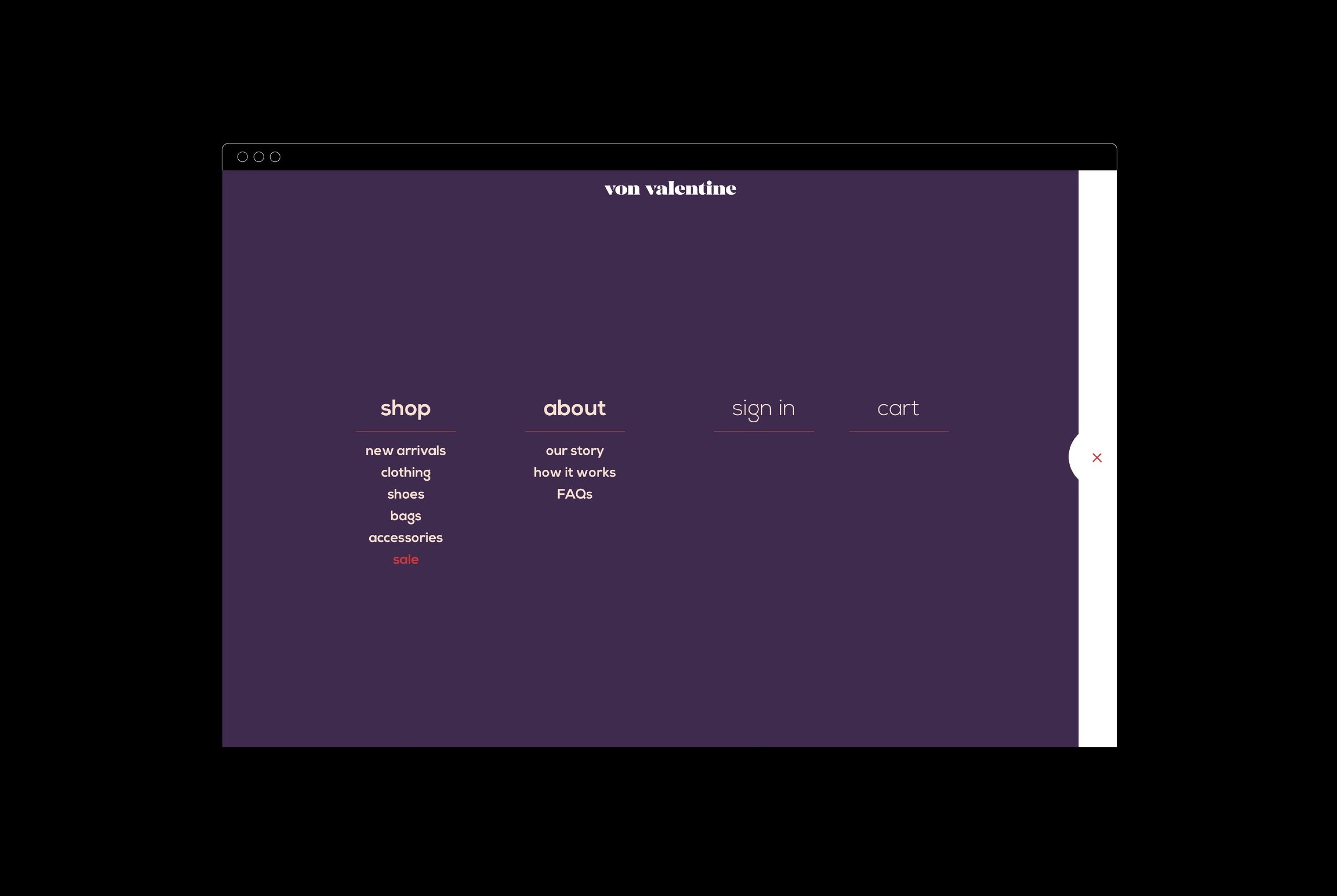The height and width of the screenshot is (896, 1337).
Task: Click the 'accessories' category link
Action: tap(405, 537)
